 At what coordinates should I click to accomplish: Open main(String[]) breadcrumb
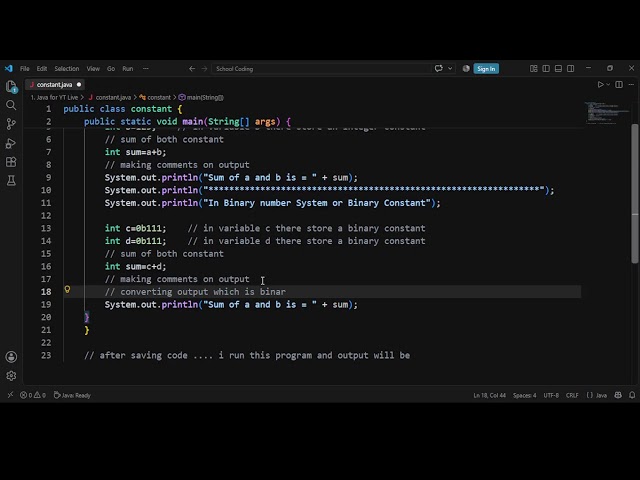click(201, 98)
